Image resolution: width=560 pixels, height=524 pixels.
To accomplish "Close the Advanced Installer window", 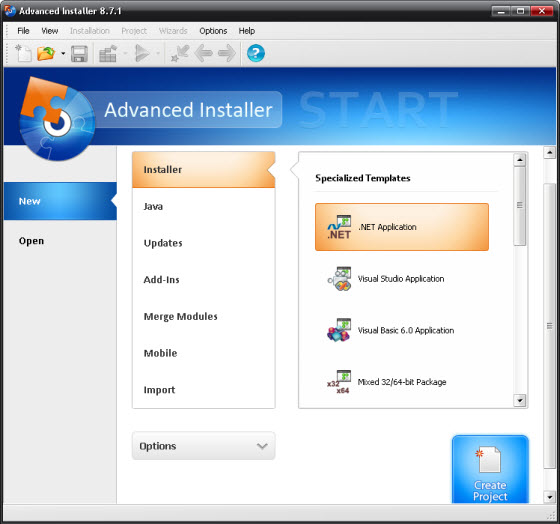I will 542,11.
